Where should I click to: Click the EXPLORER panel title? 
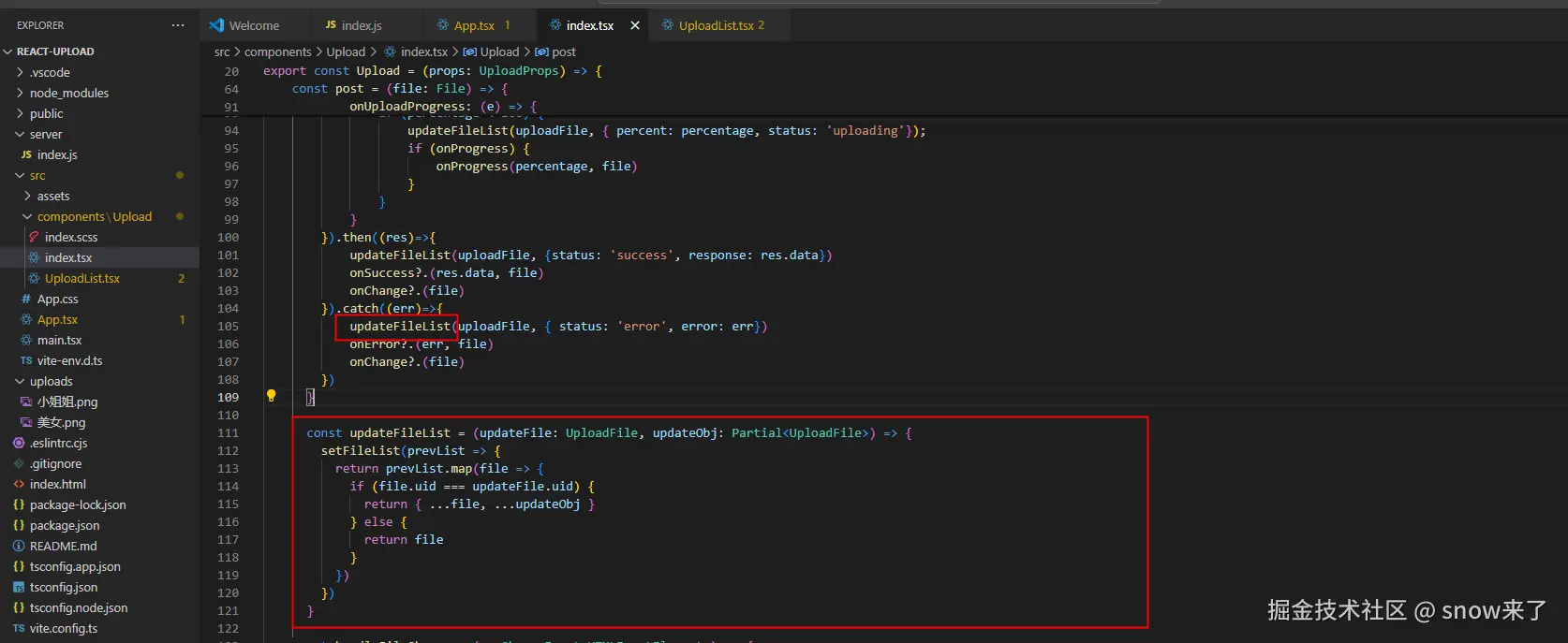click(x=40, y=25)
